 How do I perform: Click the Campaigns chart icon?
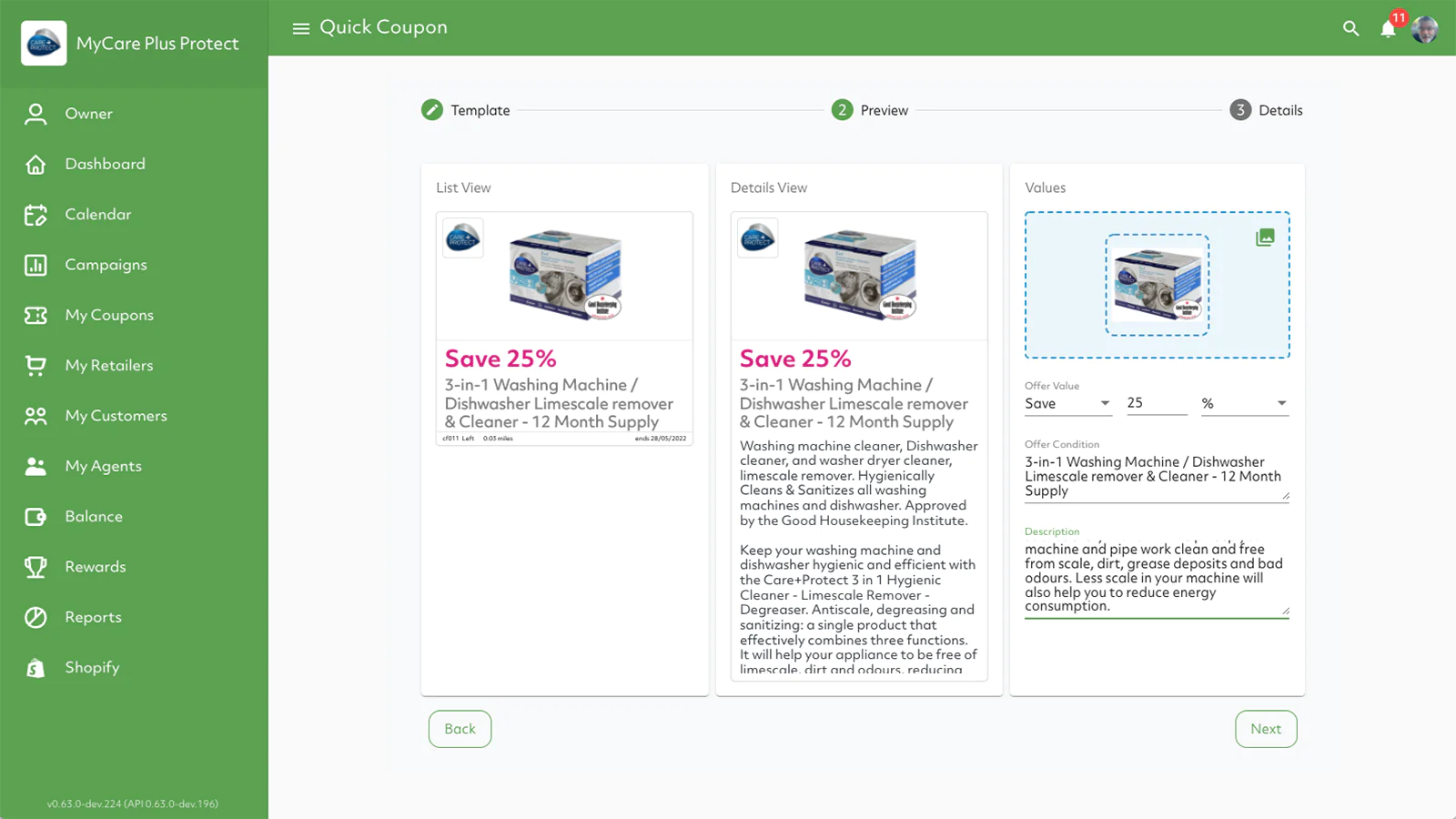[x=35, y=265]
